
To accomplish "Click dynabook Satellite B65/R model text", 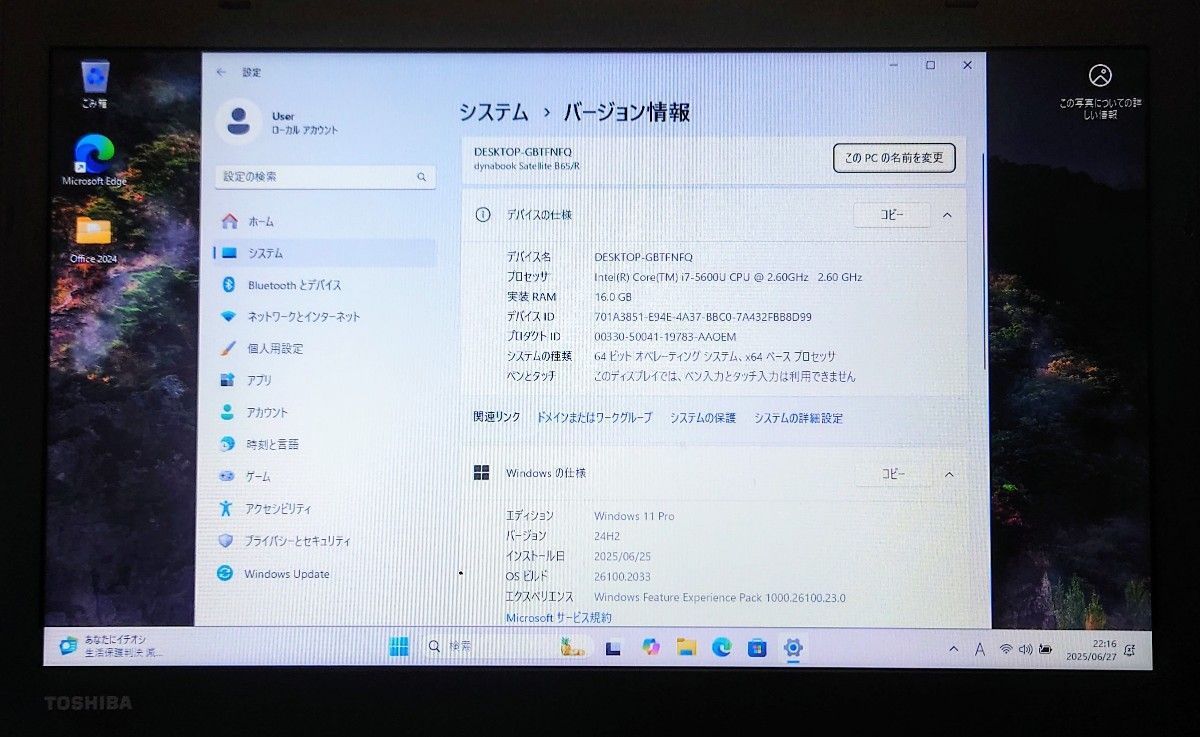I will point(527,165).
